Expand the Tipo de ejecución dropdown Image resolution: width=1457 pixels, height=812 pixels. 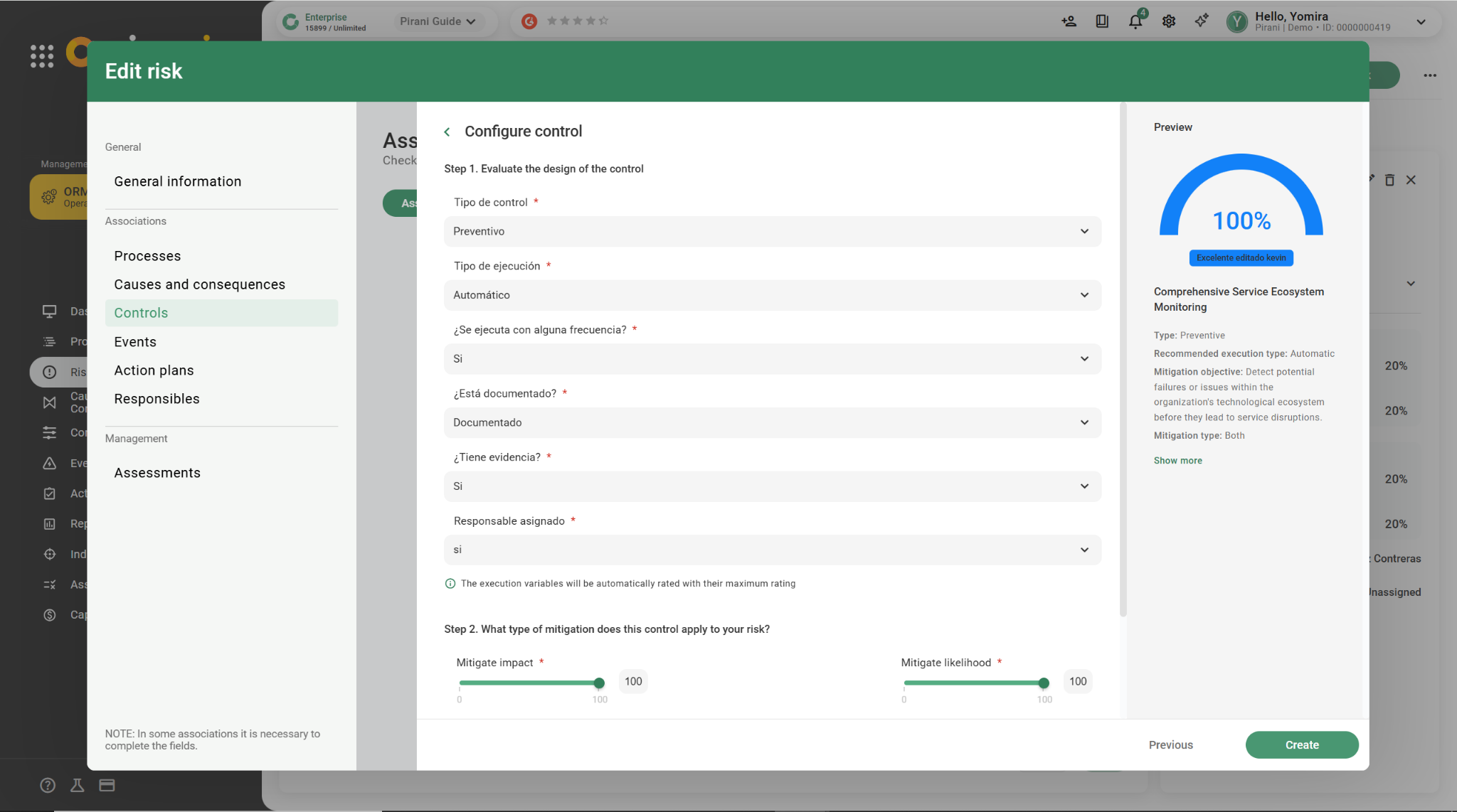(x=772, y=295)
